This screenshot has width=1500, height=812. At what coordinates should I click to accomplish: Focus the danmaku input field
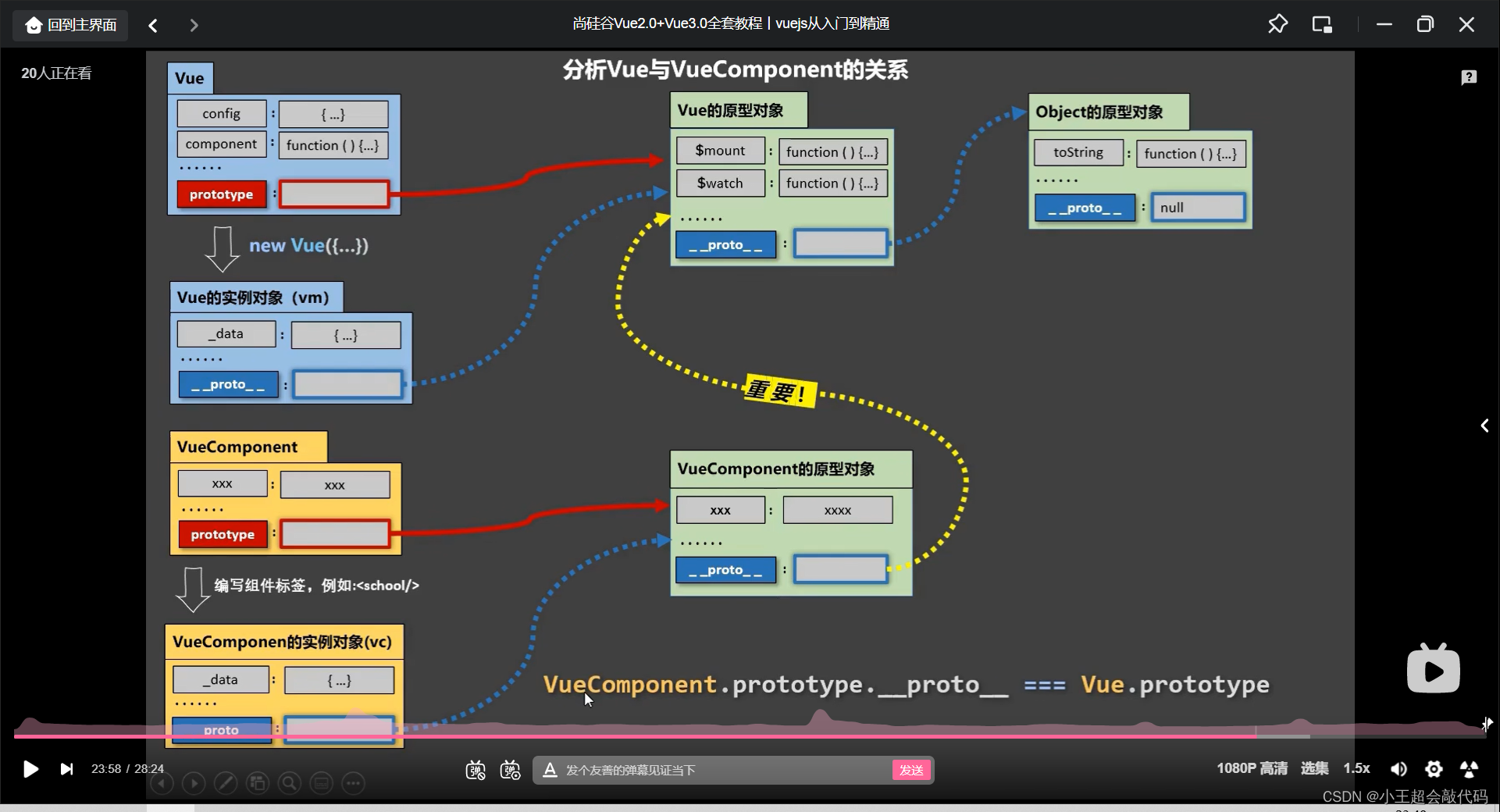tap(726, 770)
